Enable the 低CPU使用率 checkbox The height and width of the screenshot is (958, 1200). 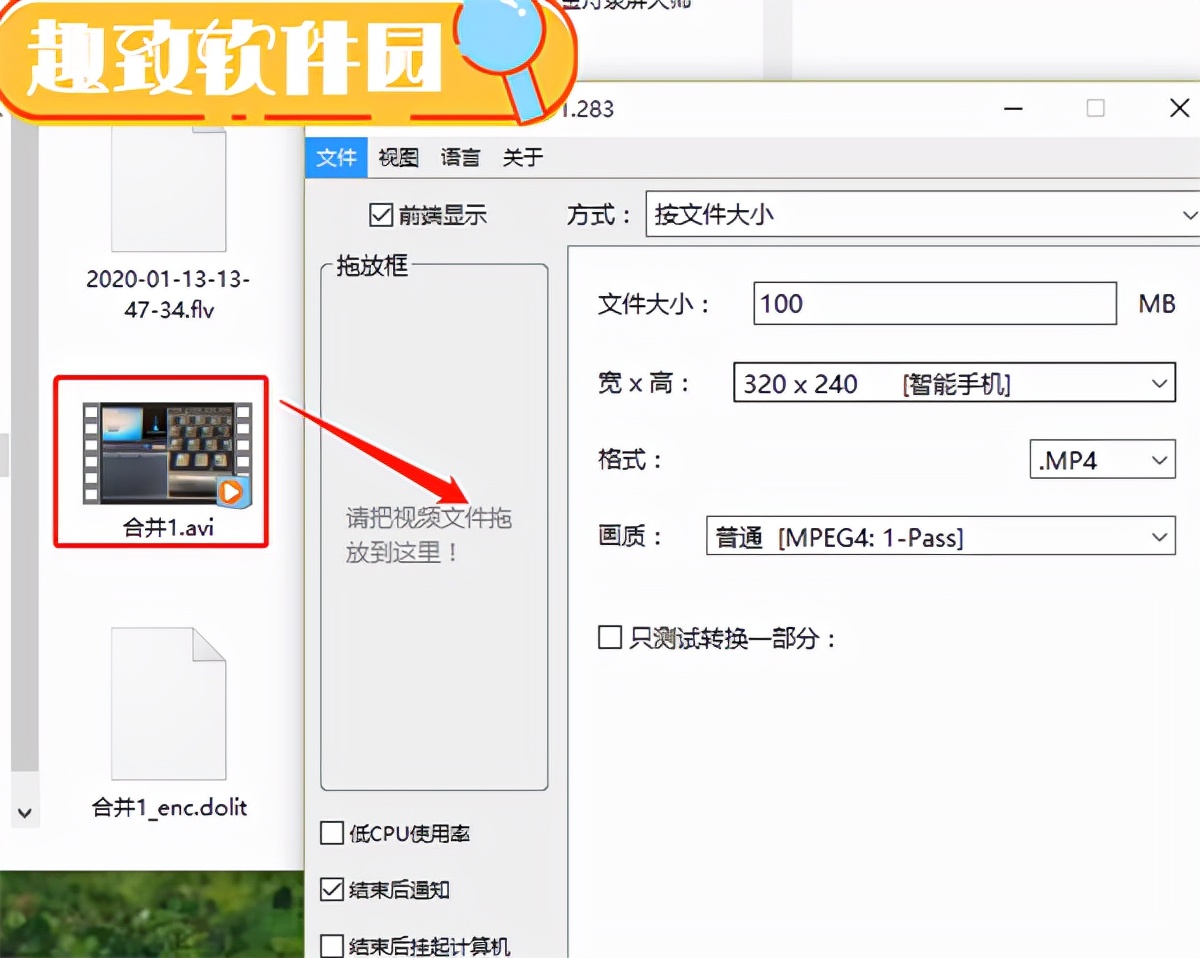tap(330, 833)
